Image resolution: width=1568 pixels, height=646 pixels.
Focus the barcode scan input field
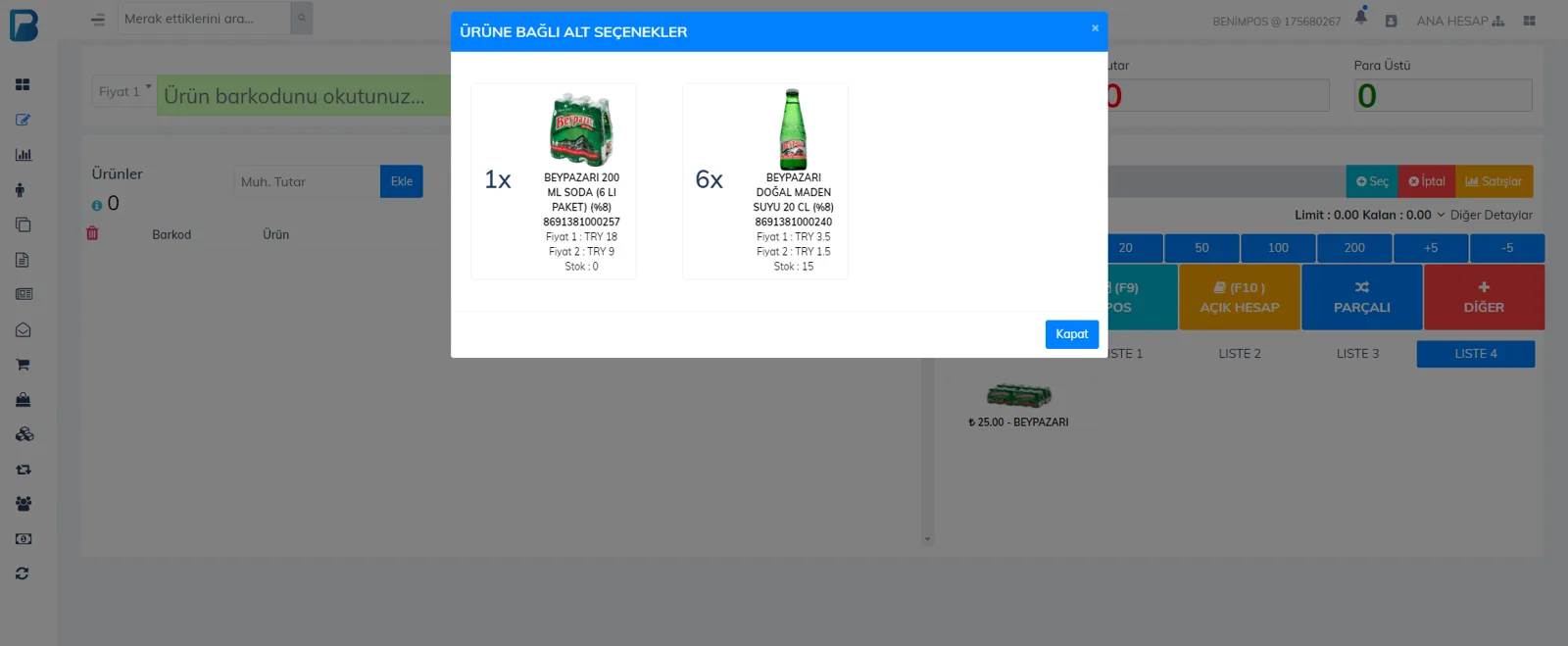(304, 96)
